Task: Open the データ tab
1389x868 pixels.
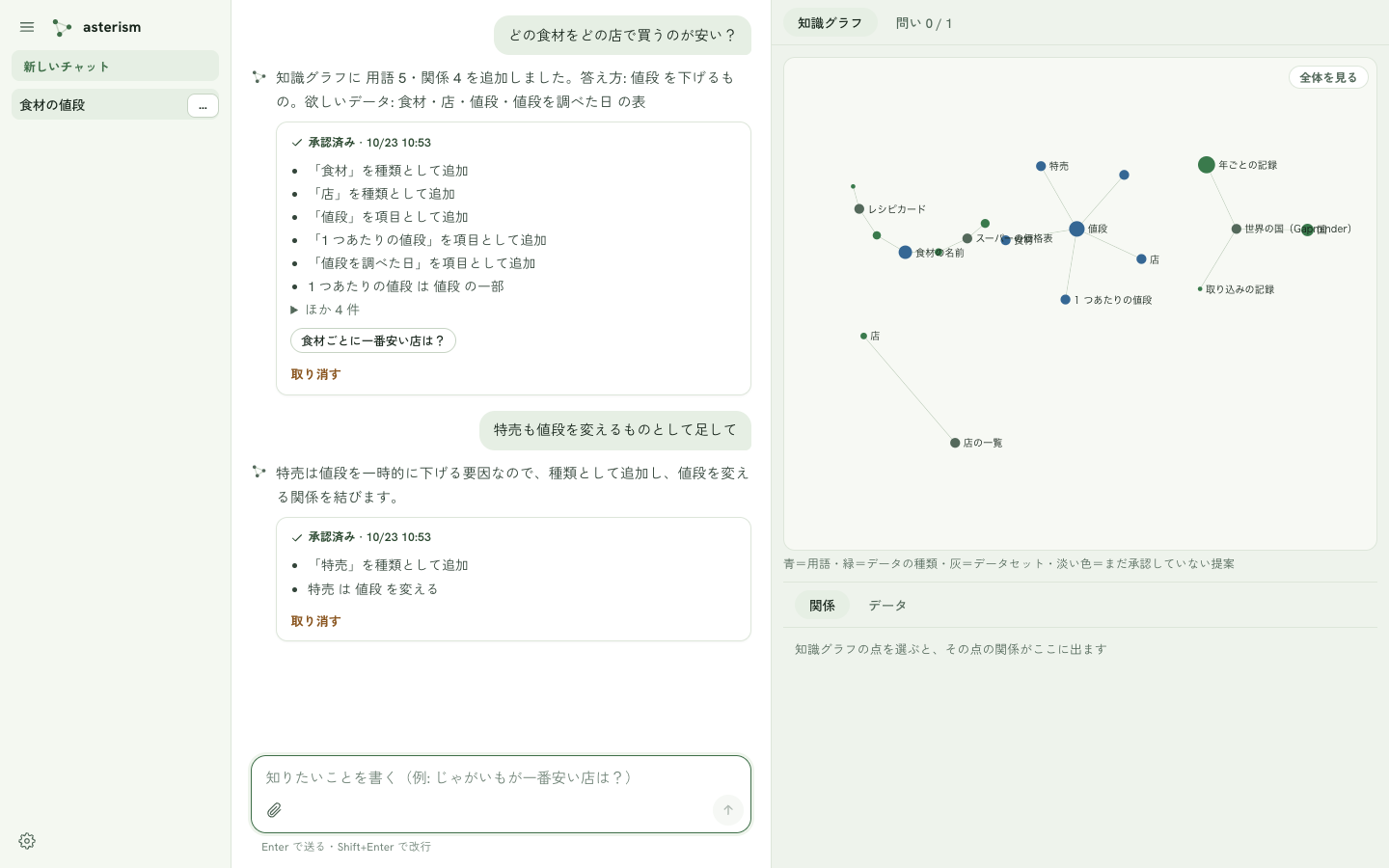Action: (887, 606)
